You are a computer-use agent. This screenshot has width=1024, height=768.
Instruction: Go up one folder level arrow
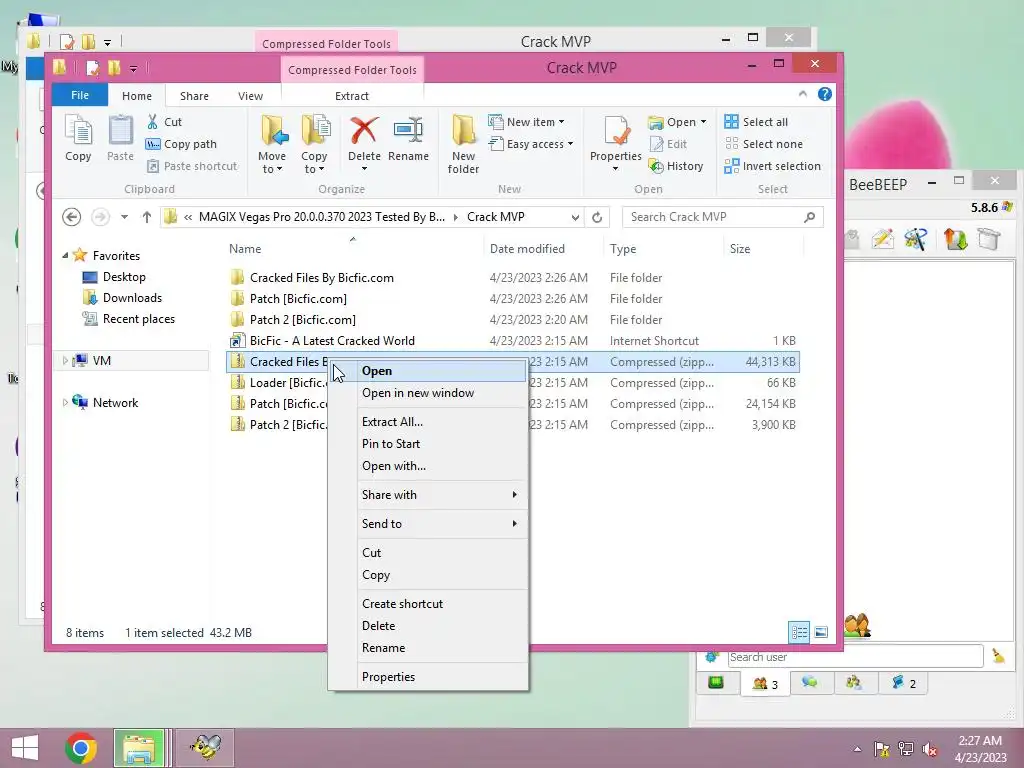[x=146, y=217]
